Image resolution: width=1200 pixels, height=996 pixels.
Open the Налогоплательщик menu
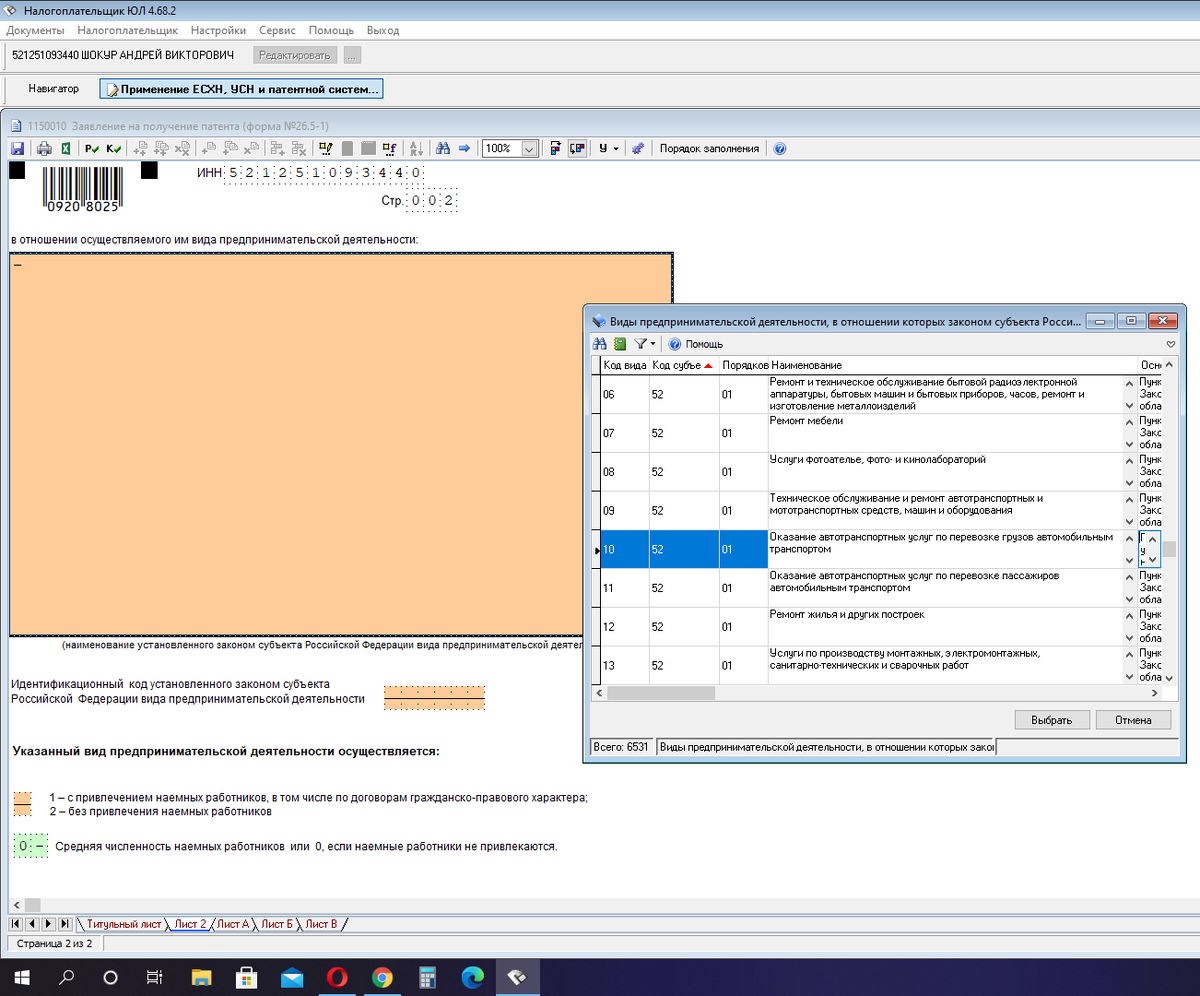127,30
